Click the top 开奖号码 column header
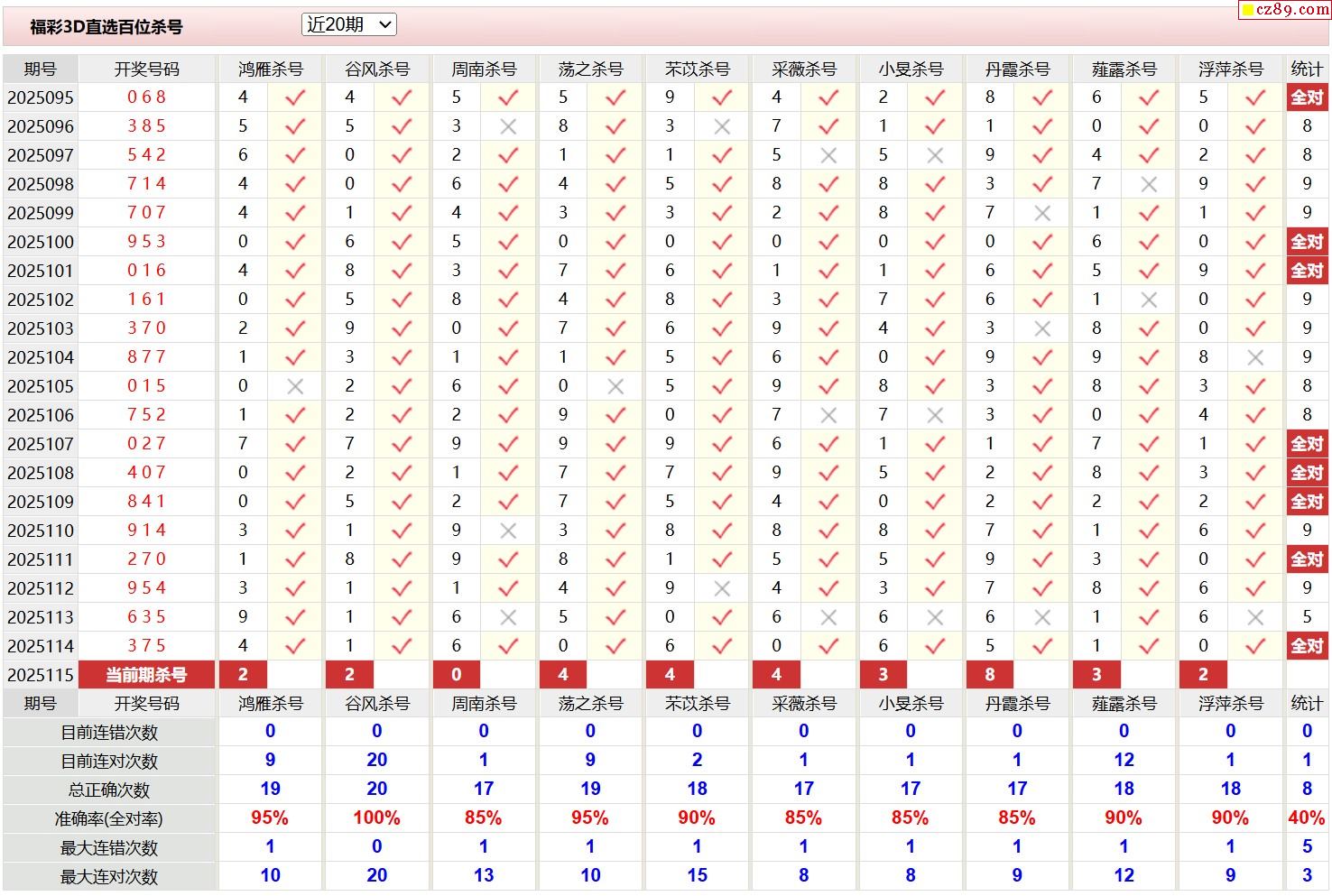Viewport: 1332px width, 896px height. 147,69
